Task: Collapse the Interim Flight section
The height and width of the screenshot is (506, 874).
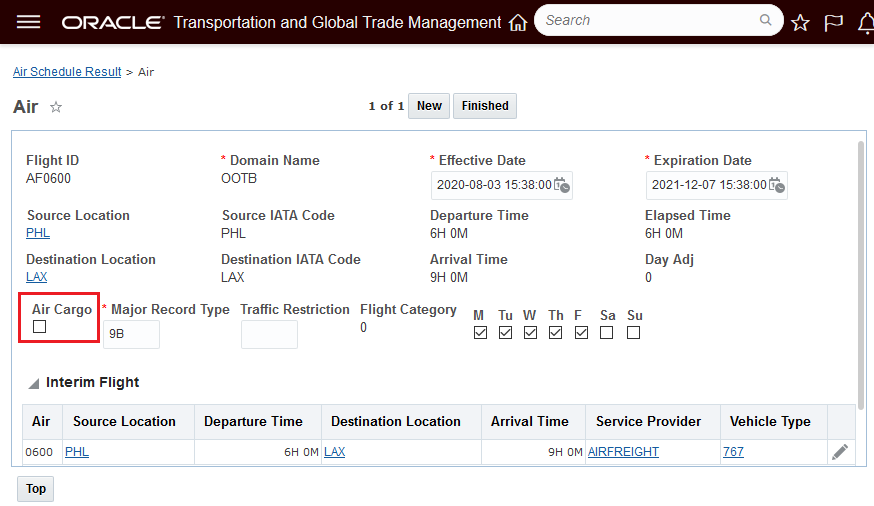Action: 34,383
